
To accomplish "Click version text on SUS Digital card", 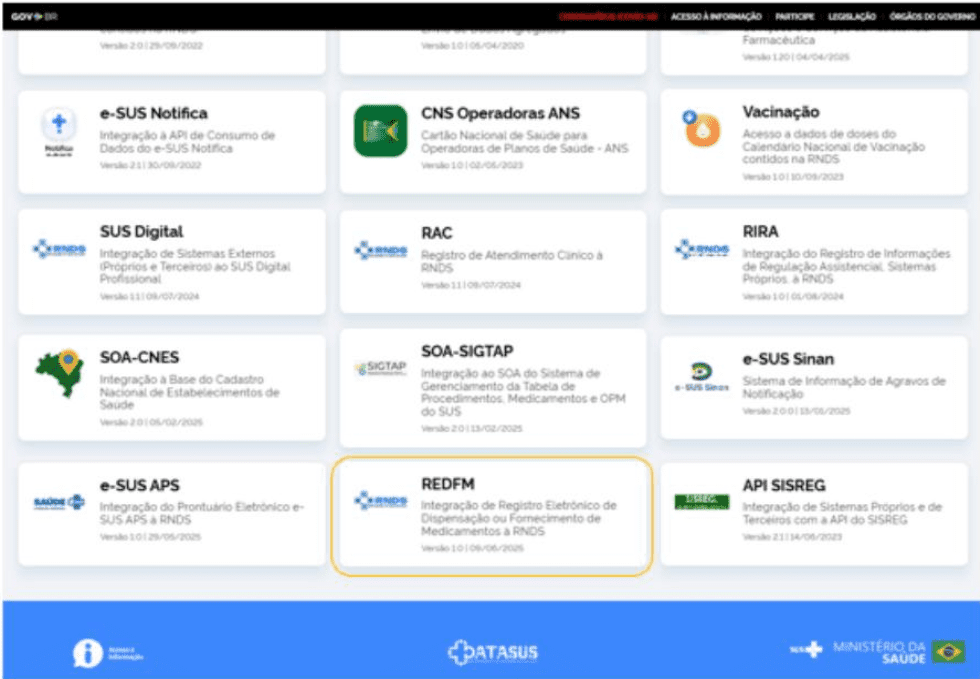I will pyautogui.click(x=149, y=296).
